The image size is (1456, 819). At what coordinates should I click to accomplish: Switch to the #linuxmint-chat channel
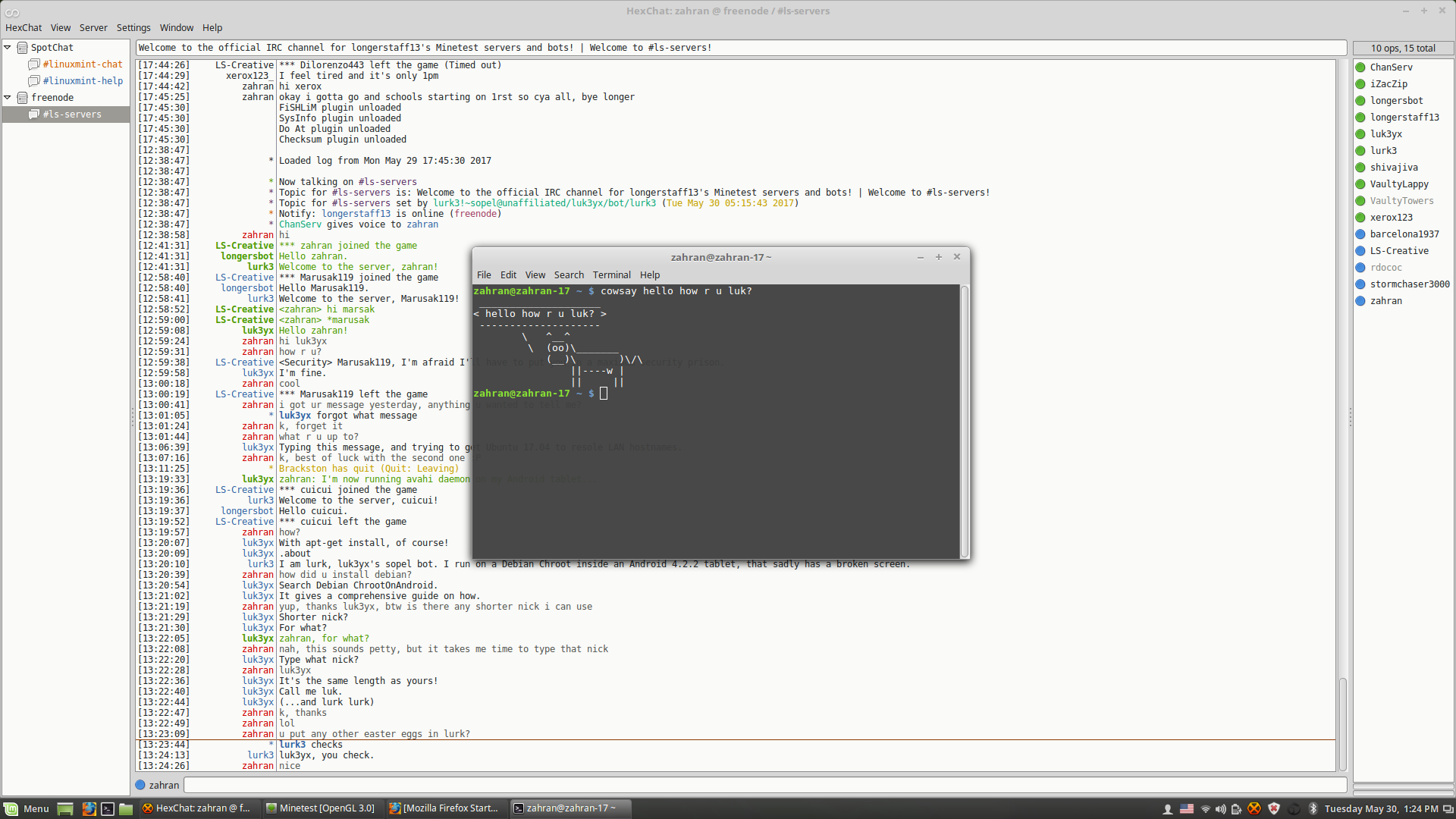pyautogui.click(x=82, y=64)
